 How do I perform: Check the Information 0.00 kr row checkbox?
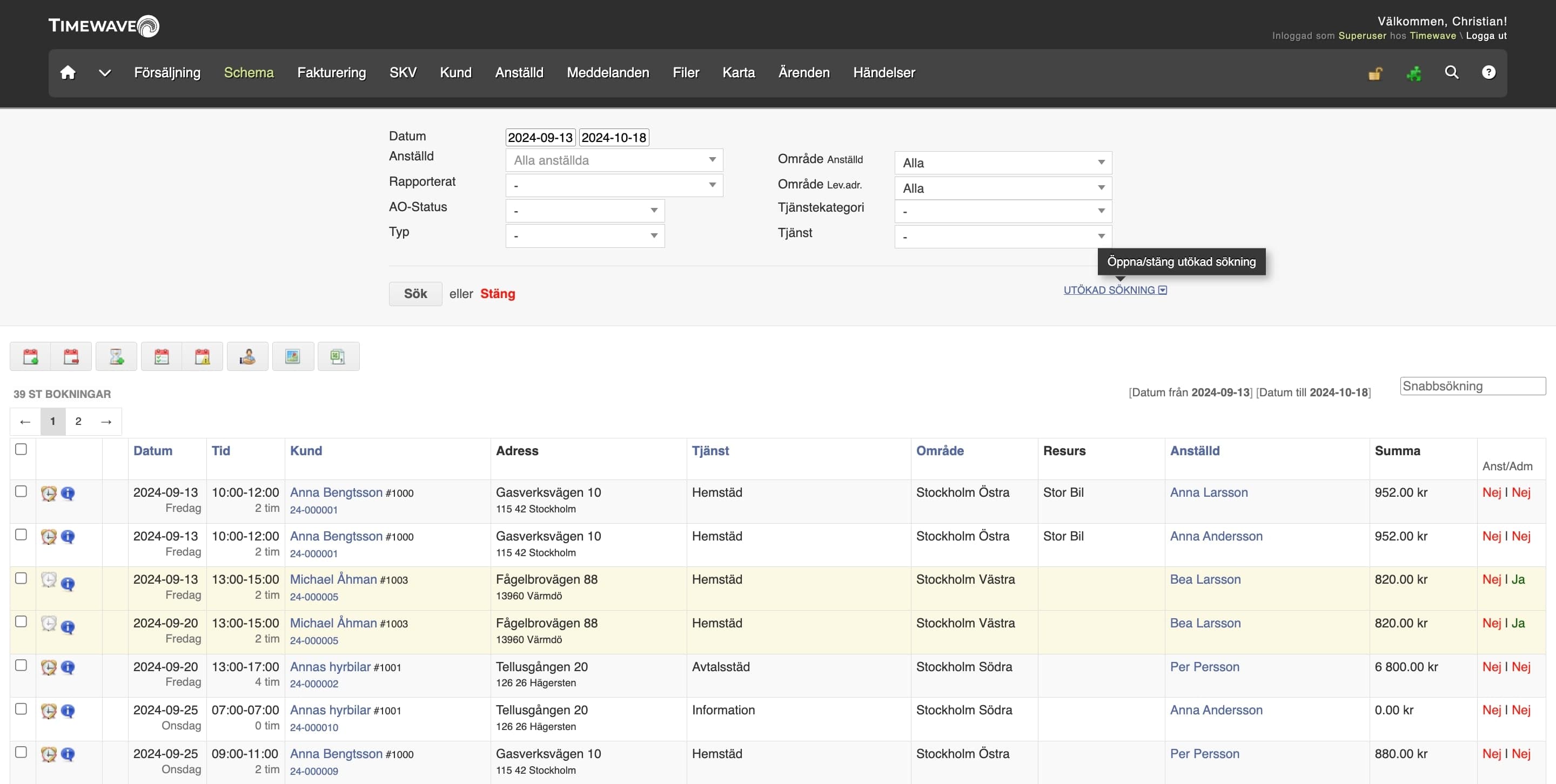click(x=21, y=708)
